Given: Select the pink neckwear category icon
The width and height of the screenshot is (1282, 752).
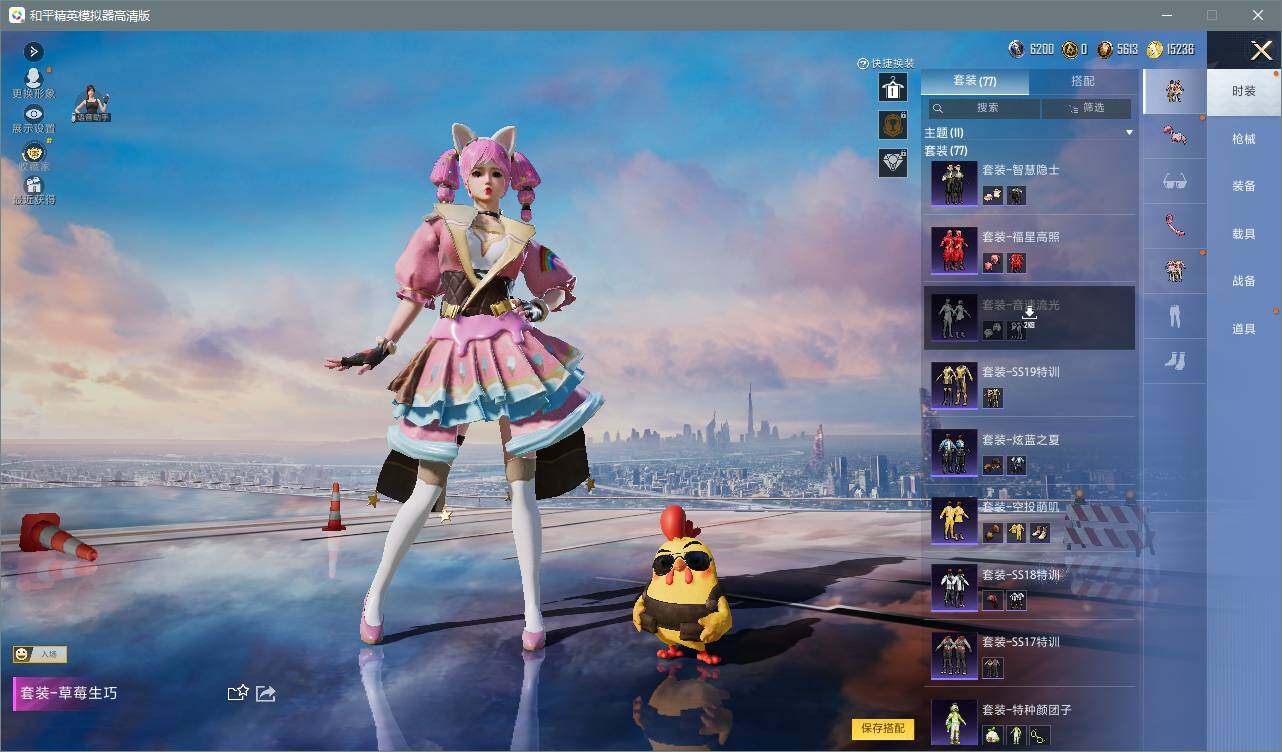Looking at the screenshot, I should click(1174, 226).
